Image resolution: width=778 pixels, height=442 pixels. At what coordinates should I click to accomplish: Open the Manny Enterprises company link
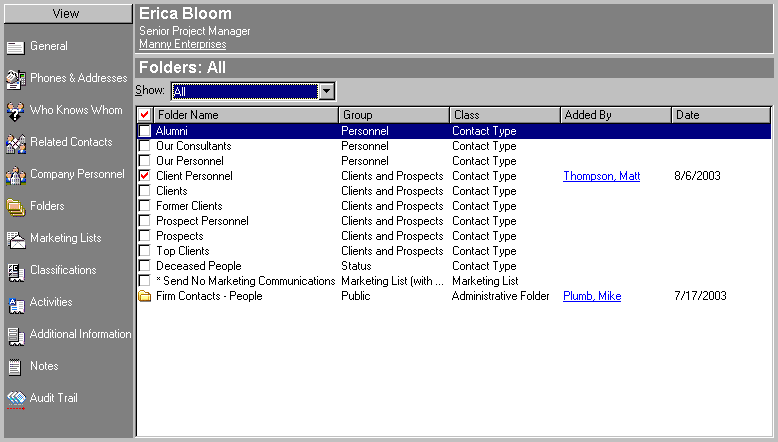(x=182, y=44)
